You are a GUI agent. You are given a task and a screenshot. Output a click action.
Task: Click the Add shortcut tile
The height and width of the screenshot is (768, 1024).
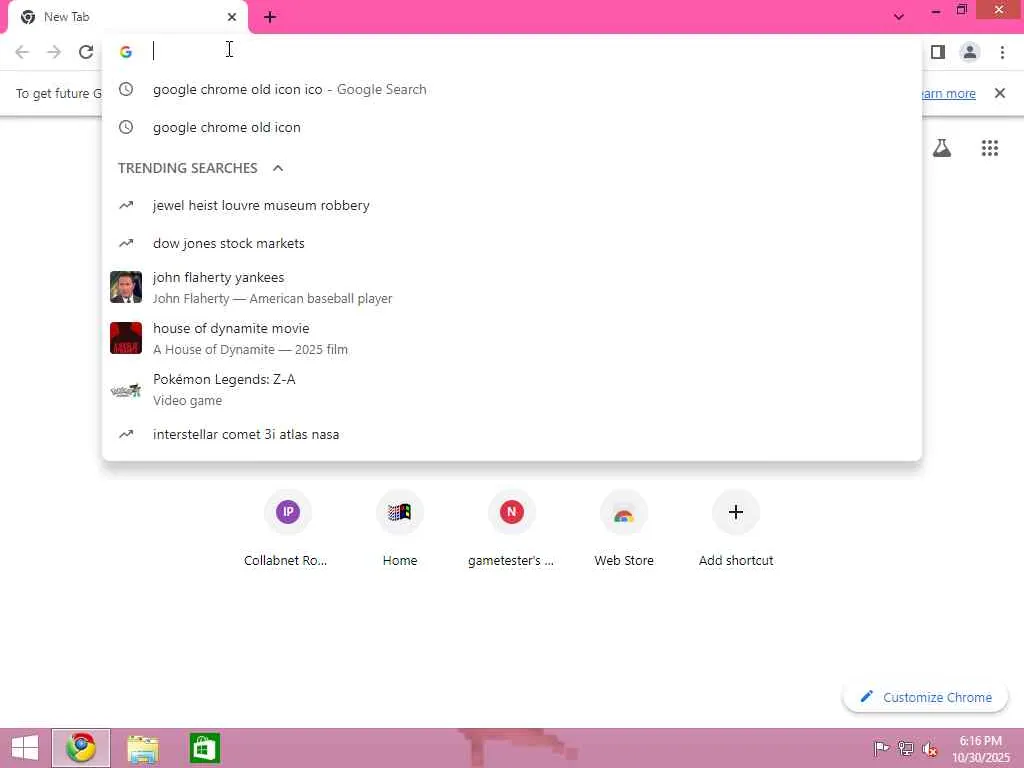click(x=736, y=528)
